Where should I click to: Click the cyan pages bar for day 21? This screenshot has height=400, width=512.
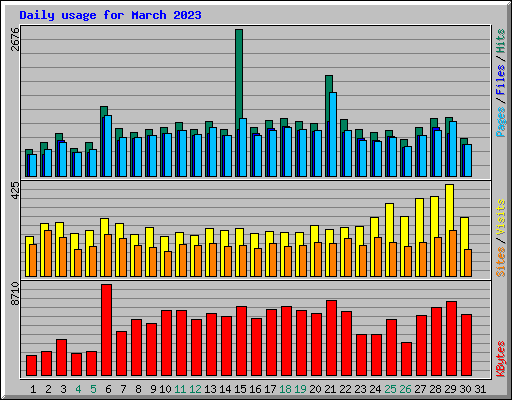tap(333, 134)
